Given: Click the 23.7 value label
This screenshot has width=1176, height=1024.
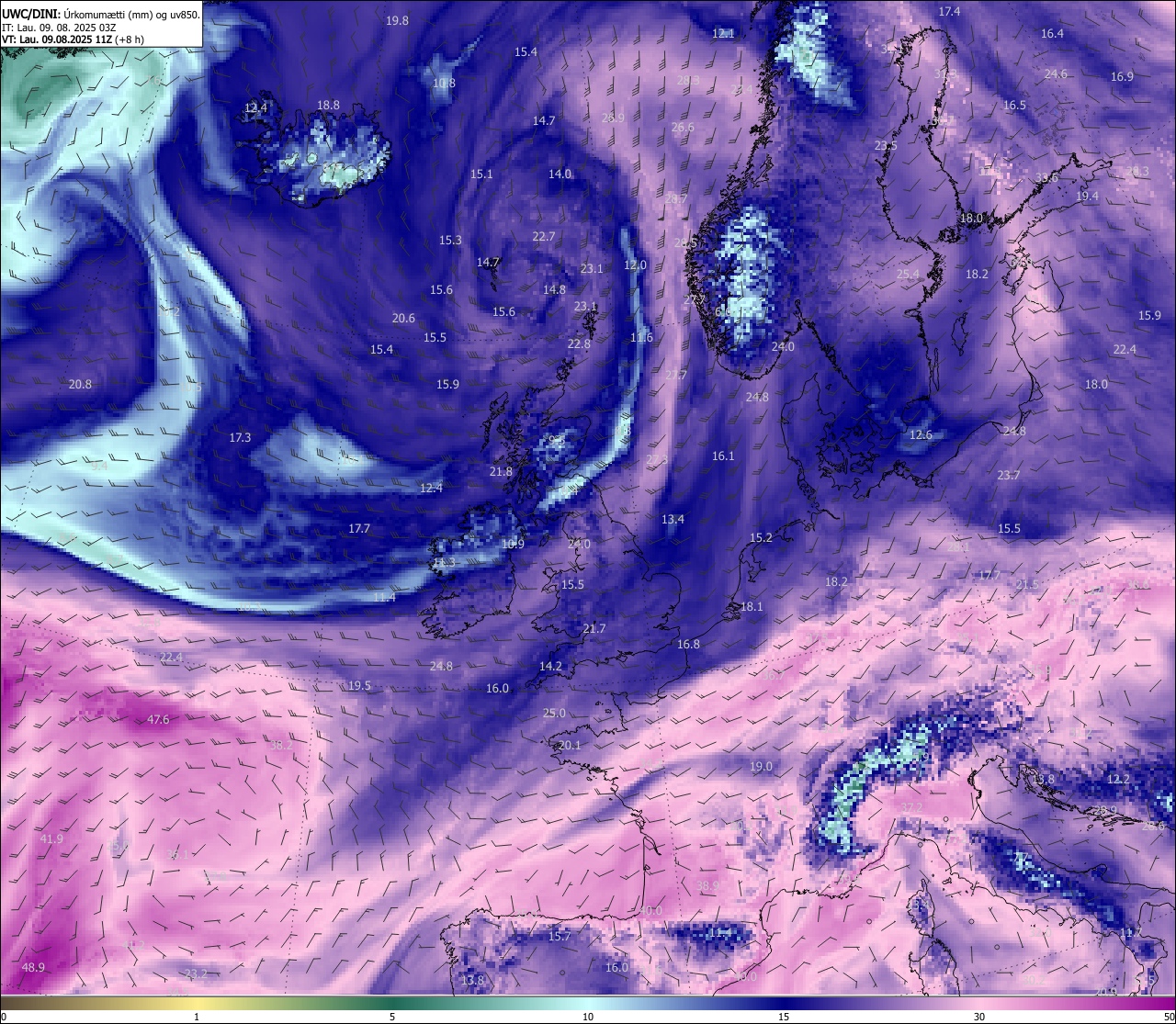Looking at the screenshot, I should point(1009,475).
